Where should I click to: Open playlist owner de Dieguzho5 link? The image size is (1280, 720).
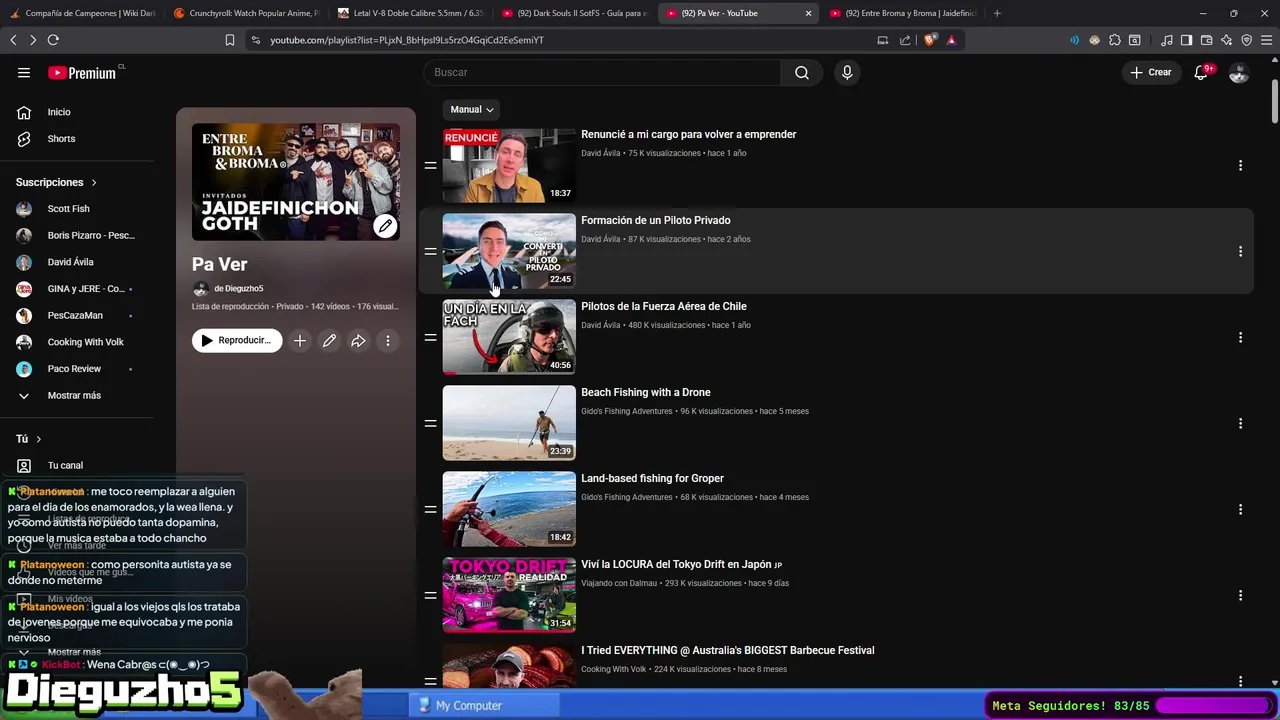238,289
